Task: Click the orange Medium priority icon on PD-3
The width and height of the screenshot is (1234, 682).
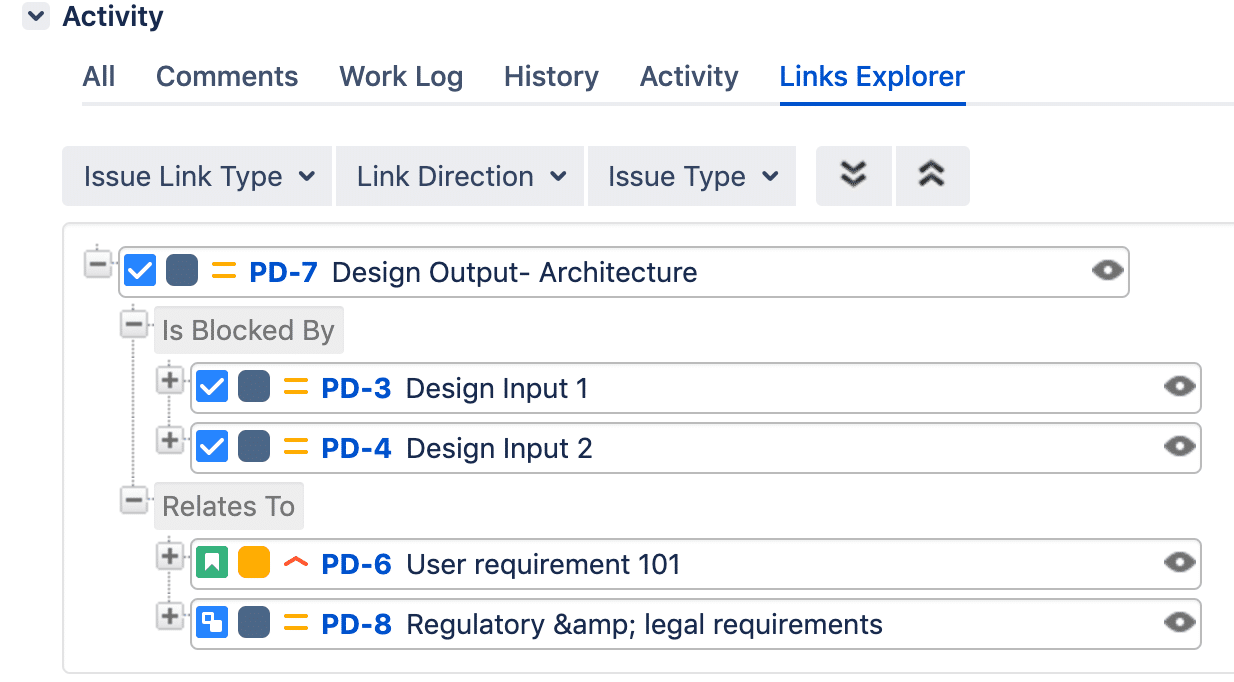Action: pos(293,387)
